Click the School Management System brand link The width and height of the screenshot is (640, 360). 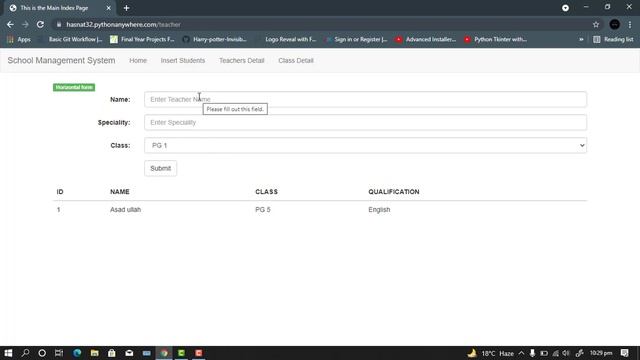point(61,60)
